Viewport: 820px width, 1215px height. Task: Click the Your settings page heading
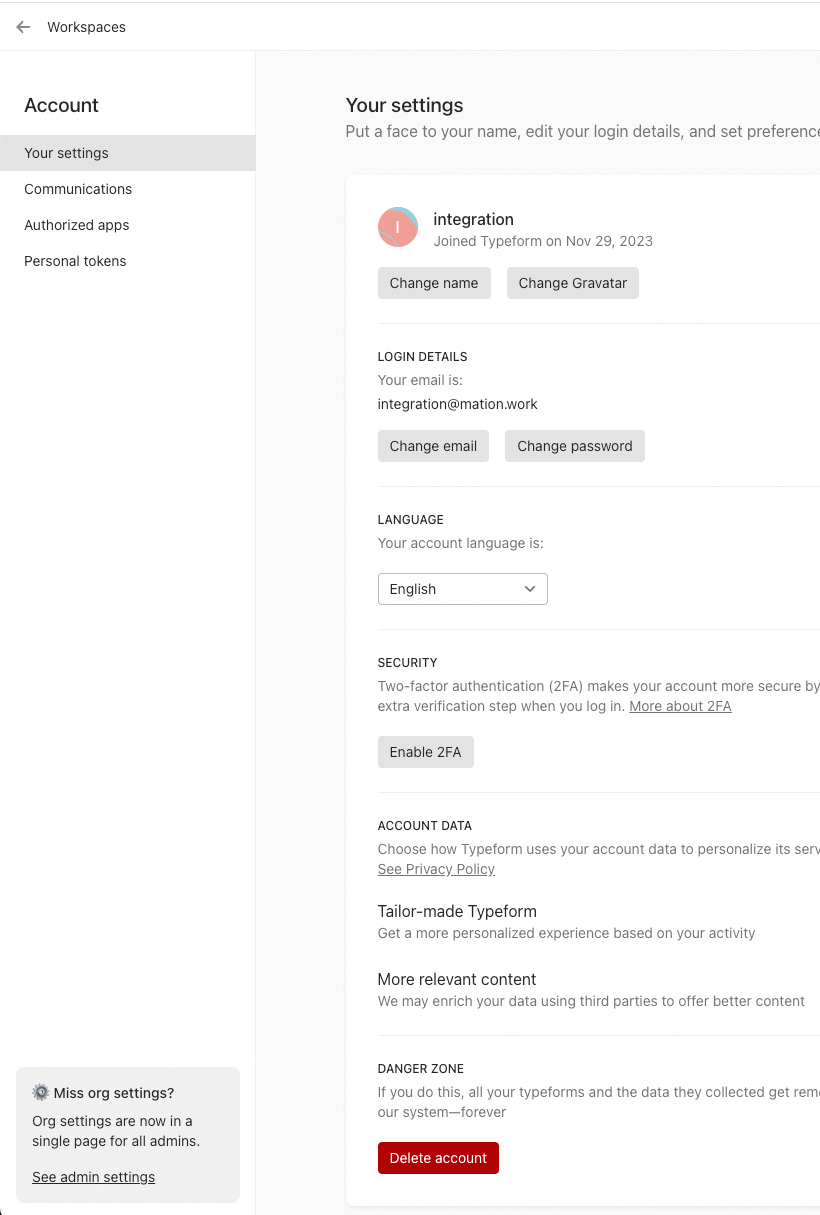405,105
